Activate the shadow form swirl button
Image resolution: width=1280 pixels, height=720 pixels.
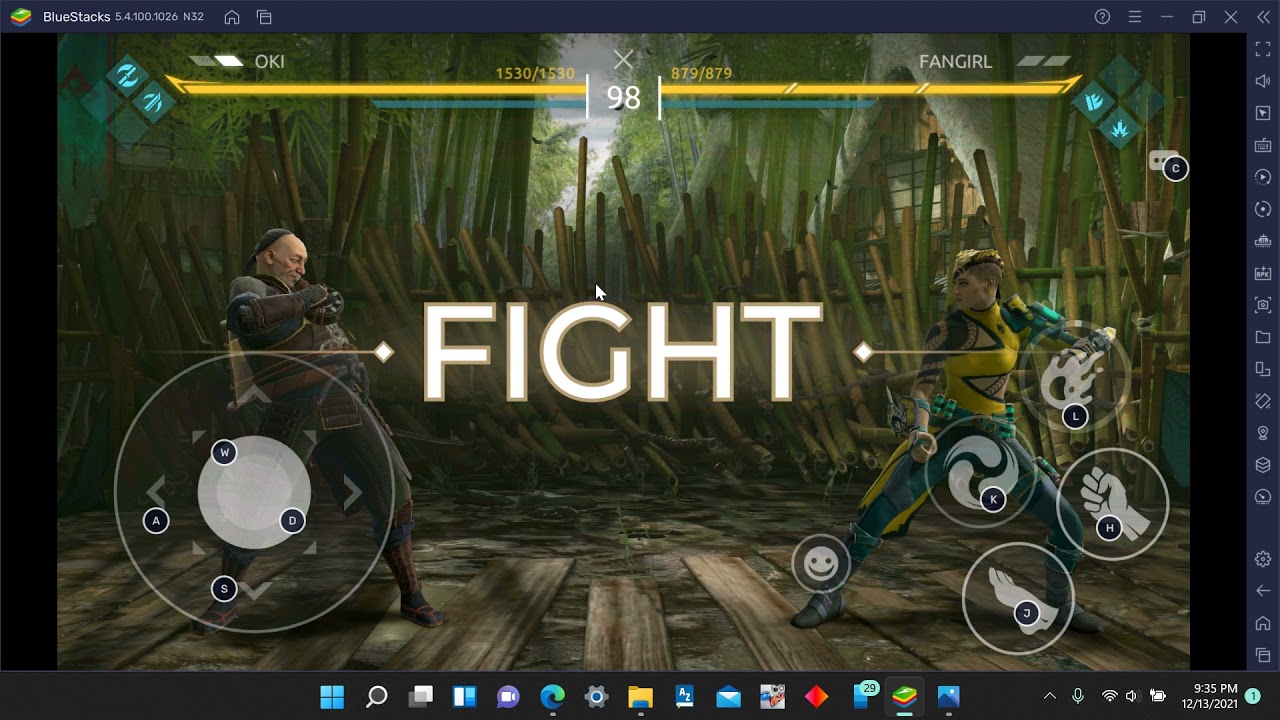(x=981, y=472)
